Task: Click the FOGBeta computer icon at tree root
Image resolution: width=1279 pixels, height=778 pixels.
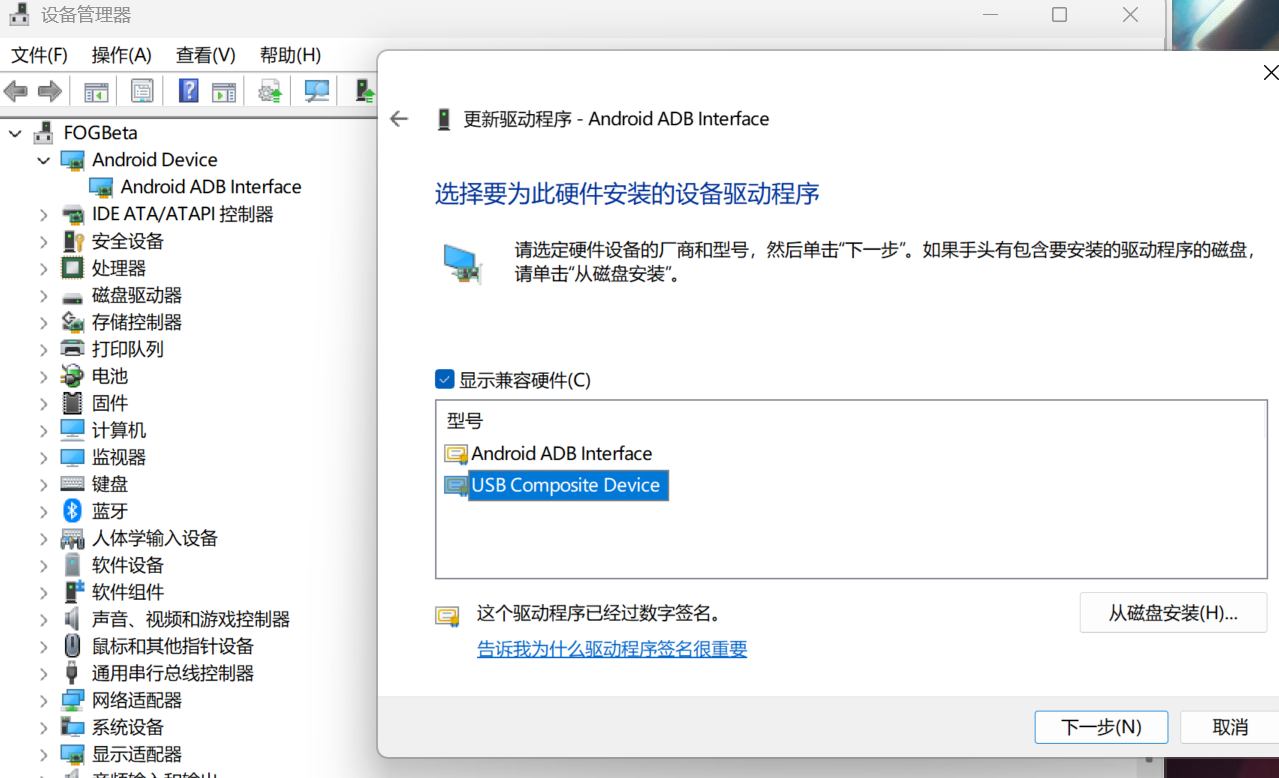Action: coord(43,132)
